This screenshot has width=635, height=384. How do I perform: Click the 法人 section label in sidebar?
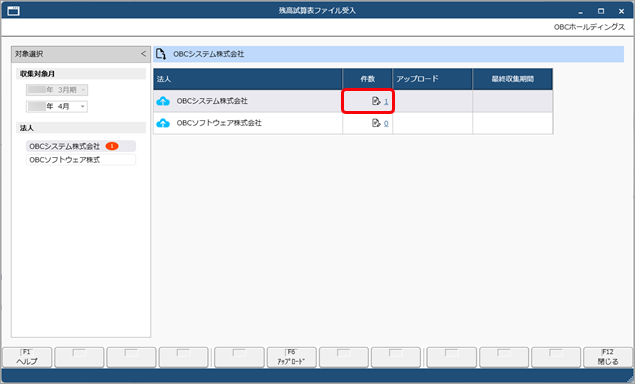(x=27, y=128)
